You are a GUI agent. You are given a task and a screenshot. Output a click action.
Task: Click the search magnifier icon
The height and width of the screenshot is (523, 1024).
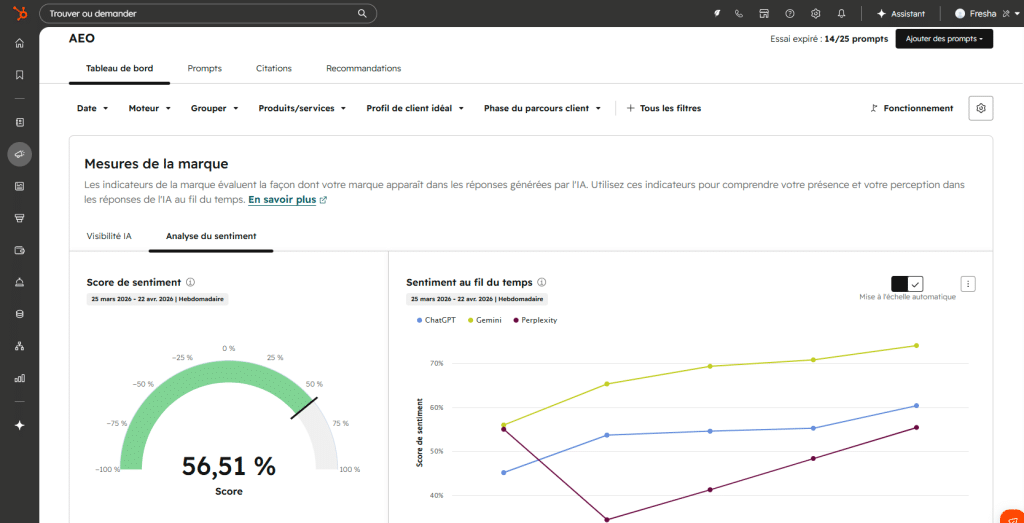tap(362, 13)
